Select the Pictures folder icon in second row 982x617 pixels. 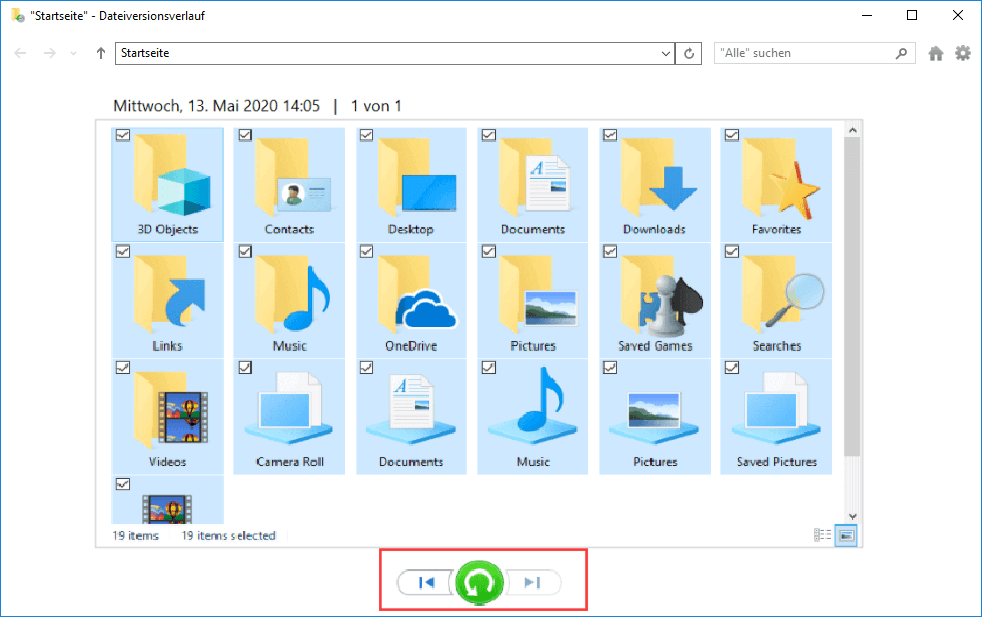tap(538, 293)
